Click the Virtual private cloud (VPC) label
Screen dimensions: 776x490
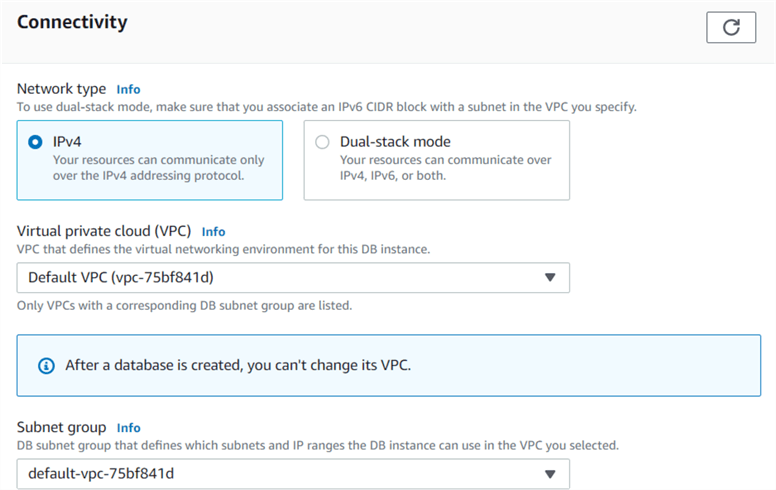click(x=104, y=231)
